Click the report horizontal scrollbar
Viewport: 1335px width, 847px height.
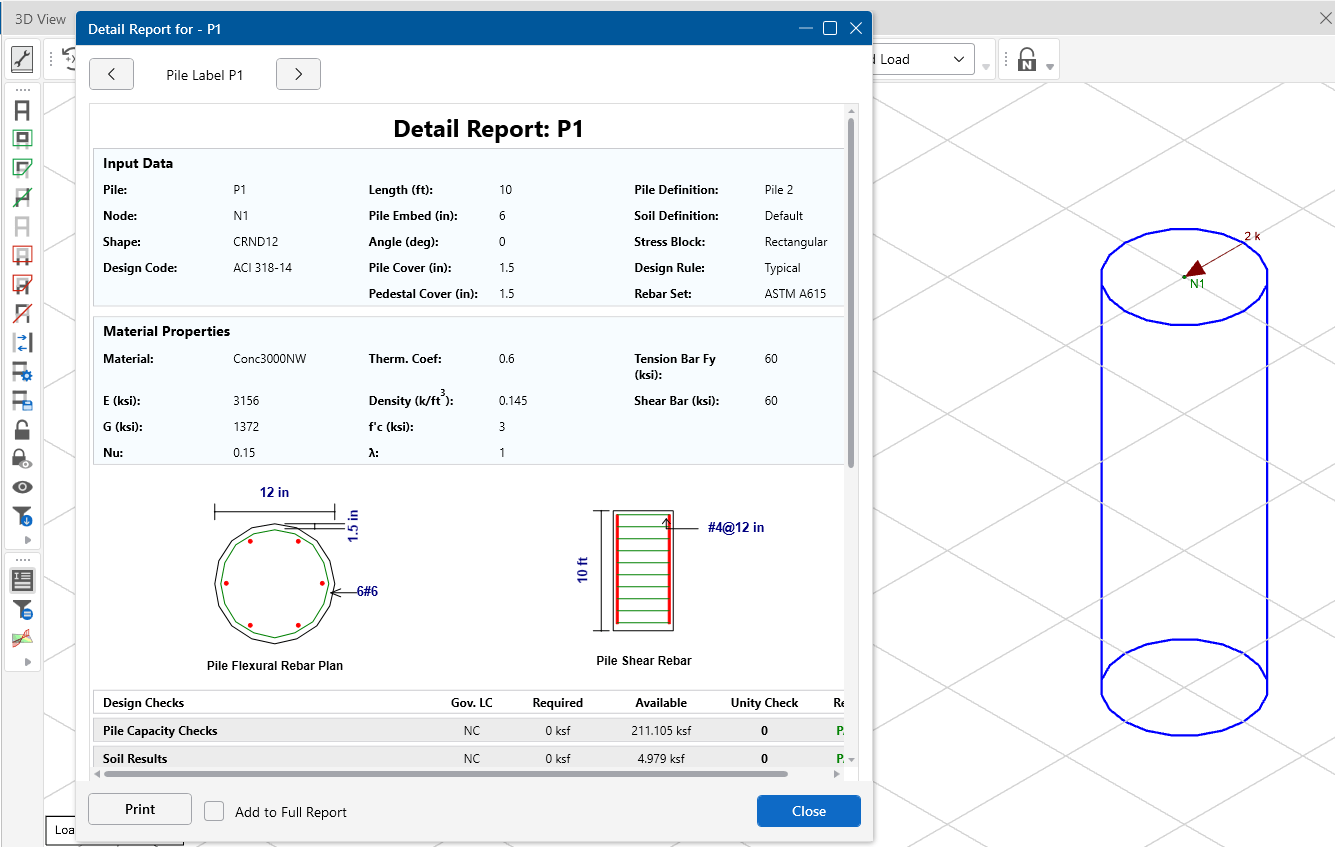[x=445, y=773]
